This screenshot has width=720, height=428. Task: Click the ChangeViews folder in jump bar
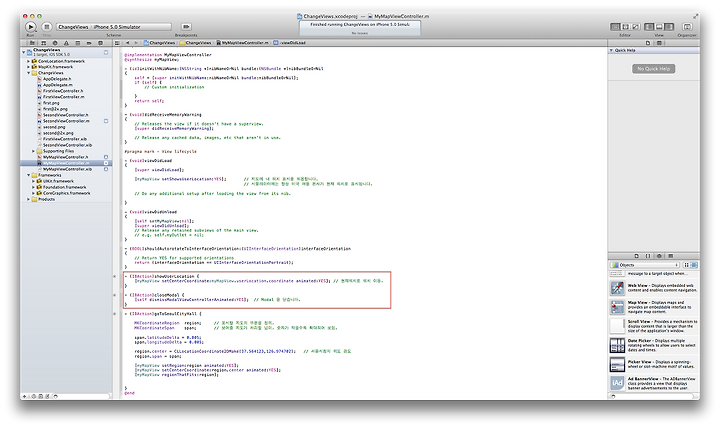point(196,43)
